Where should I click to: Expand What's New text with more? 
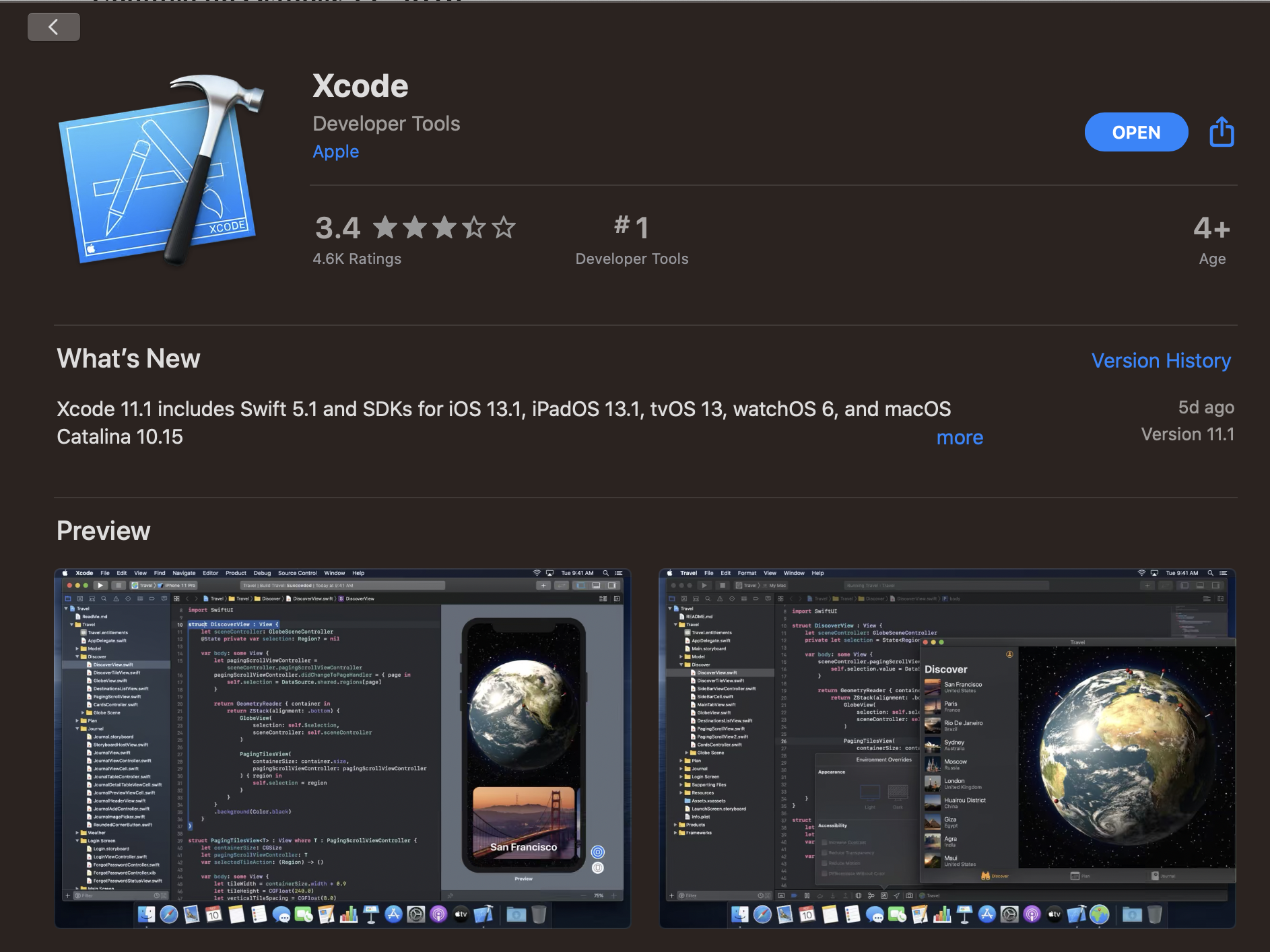click(960, 438)
